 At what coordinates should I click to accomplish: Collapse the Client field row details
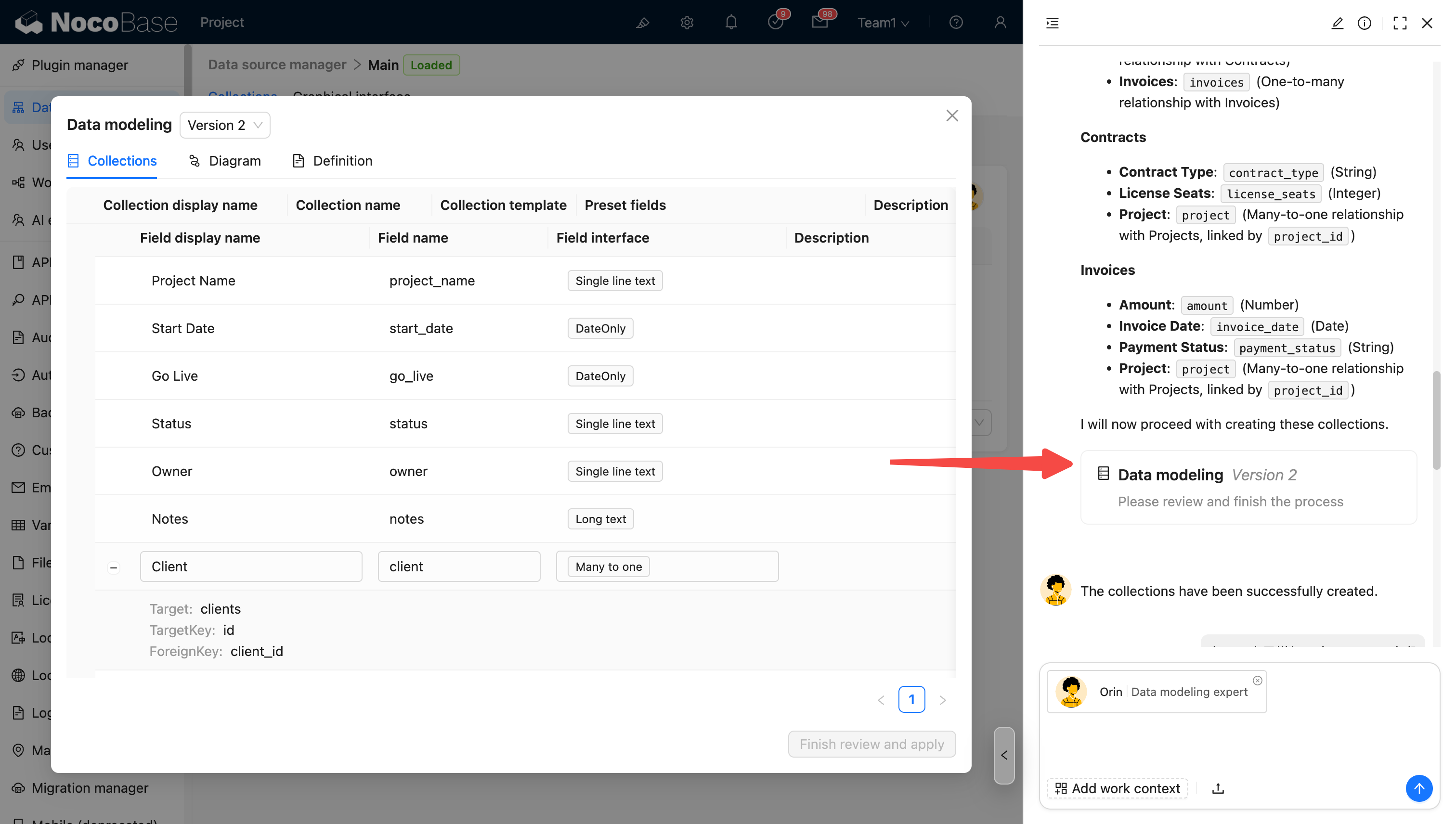click(114, 567)
